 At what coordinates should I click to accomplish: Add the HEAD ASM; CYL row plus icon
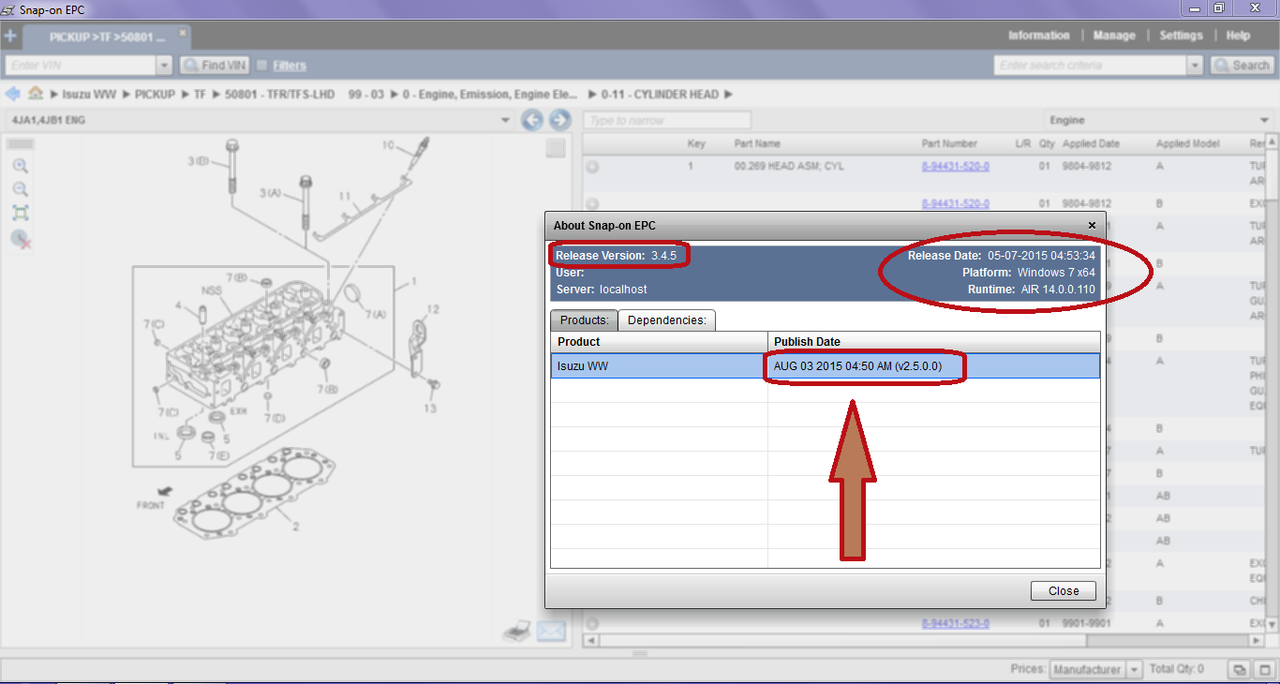[x=592, y=167]
